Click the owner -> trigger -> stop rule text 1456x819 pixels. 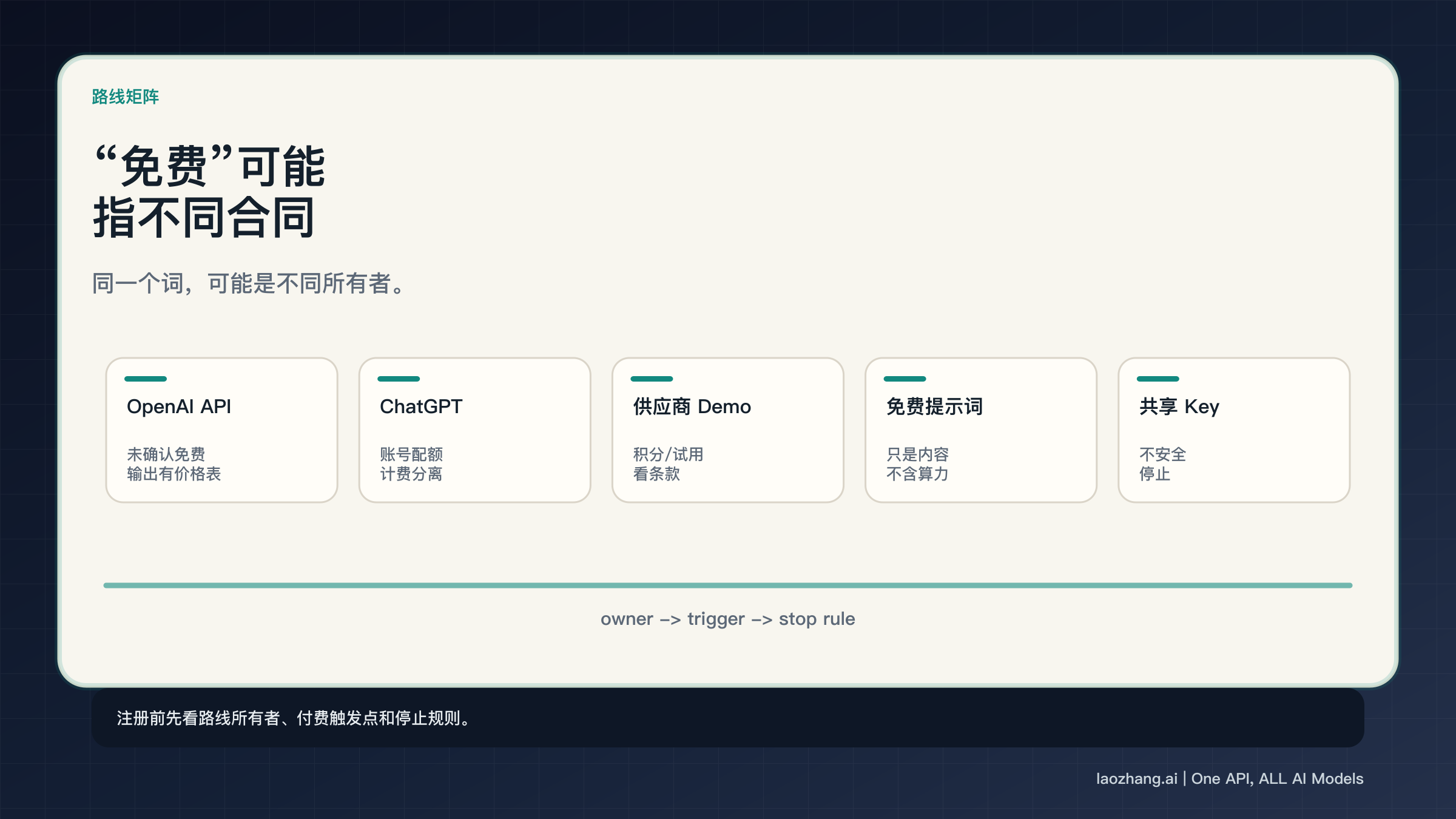[x=727, y=619]
